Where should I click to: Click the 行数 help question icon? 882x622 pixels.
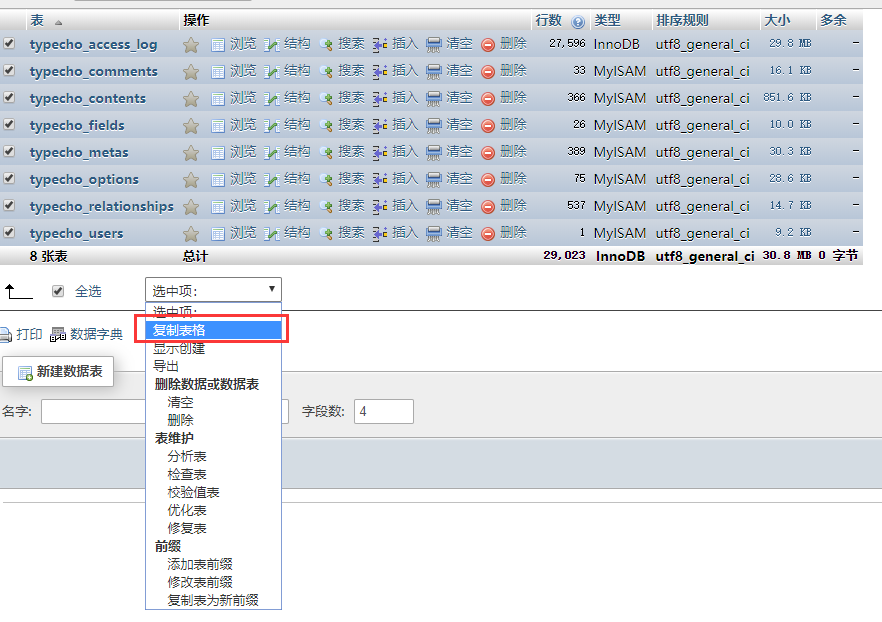click(578, 22)
